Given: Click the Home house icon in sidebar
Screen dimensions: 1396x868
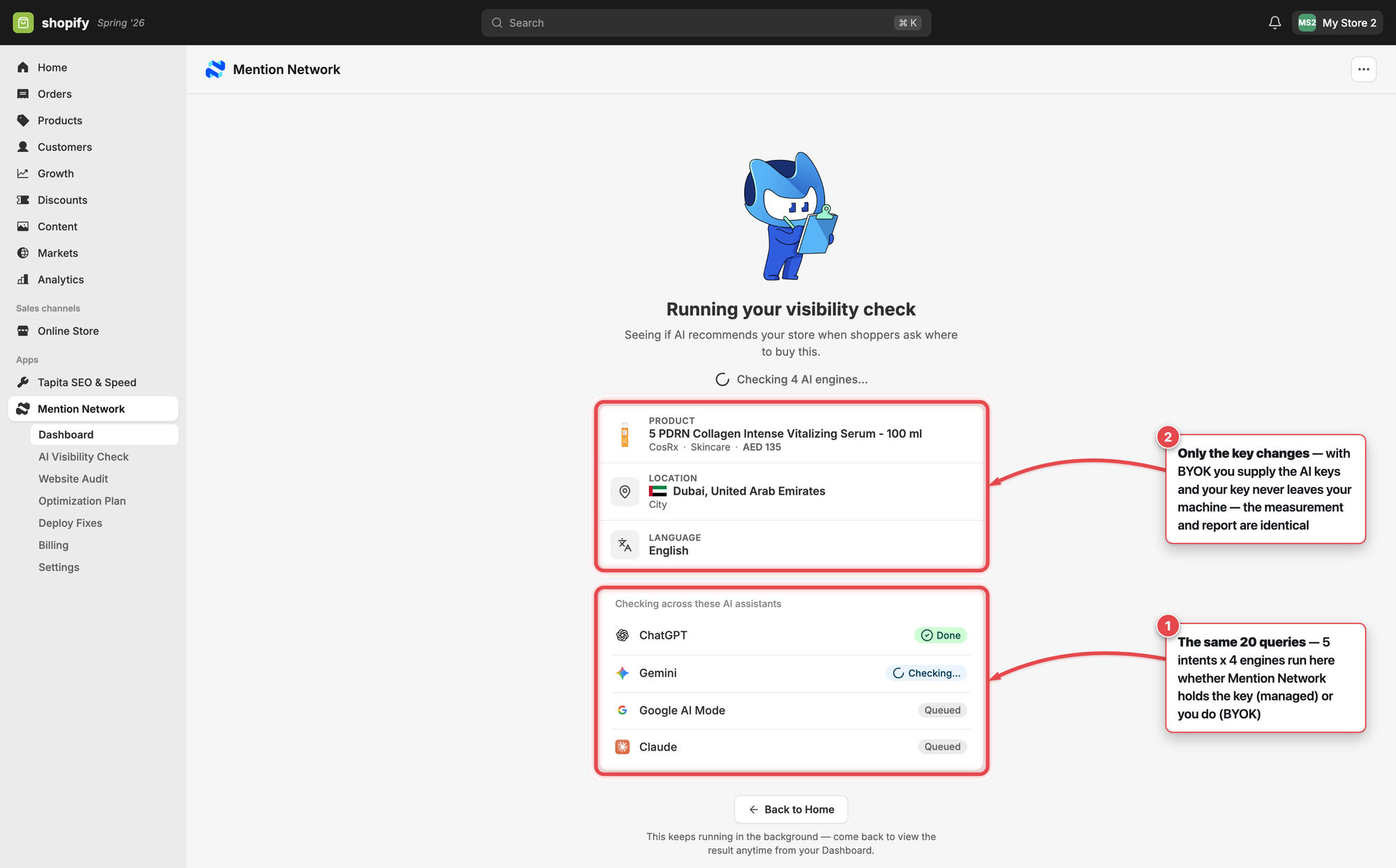Looking at the screenshot, I should click(x=23, y=68).
